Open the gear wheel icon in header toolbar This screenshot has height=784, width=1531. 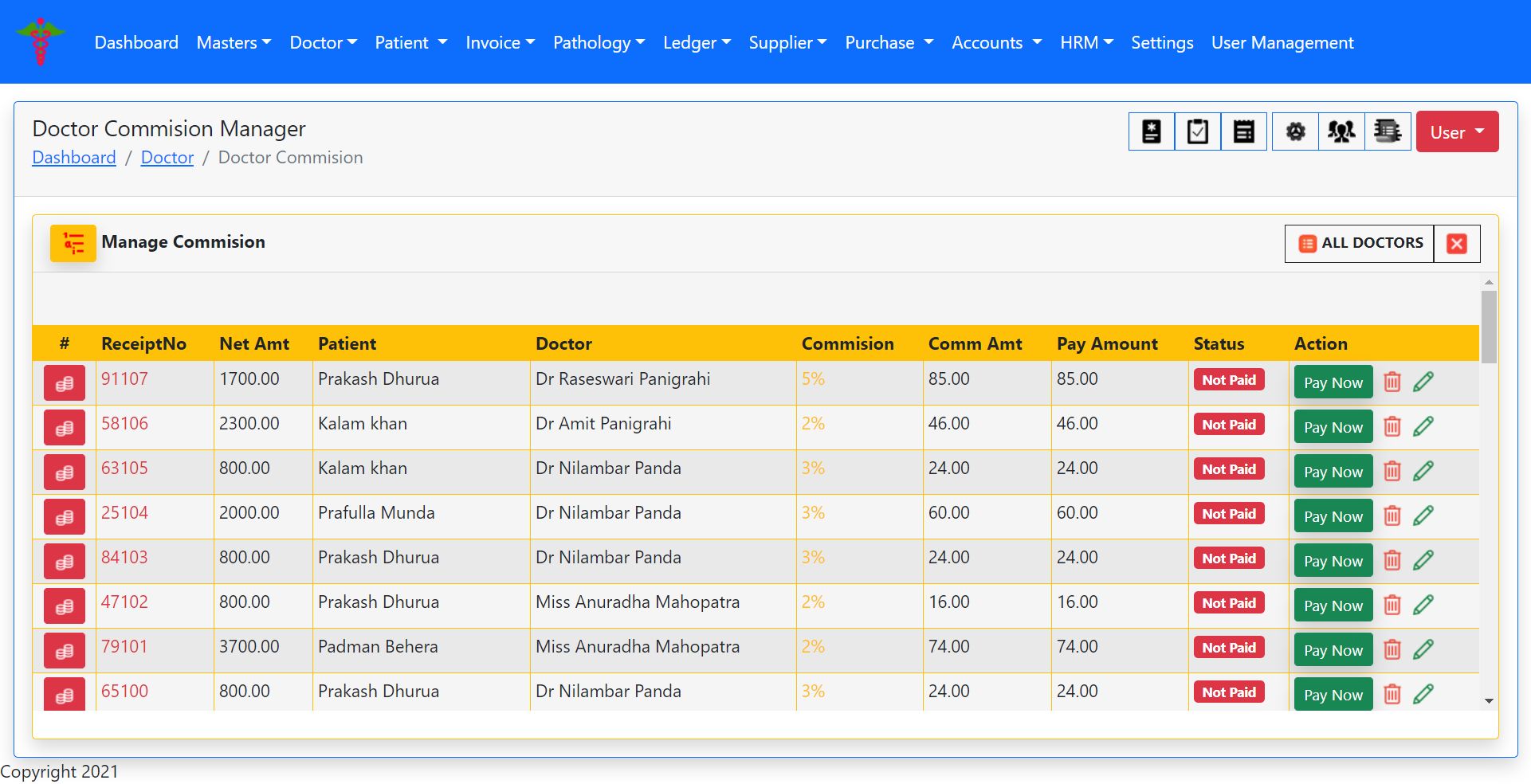click(1295, 131)
